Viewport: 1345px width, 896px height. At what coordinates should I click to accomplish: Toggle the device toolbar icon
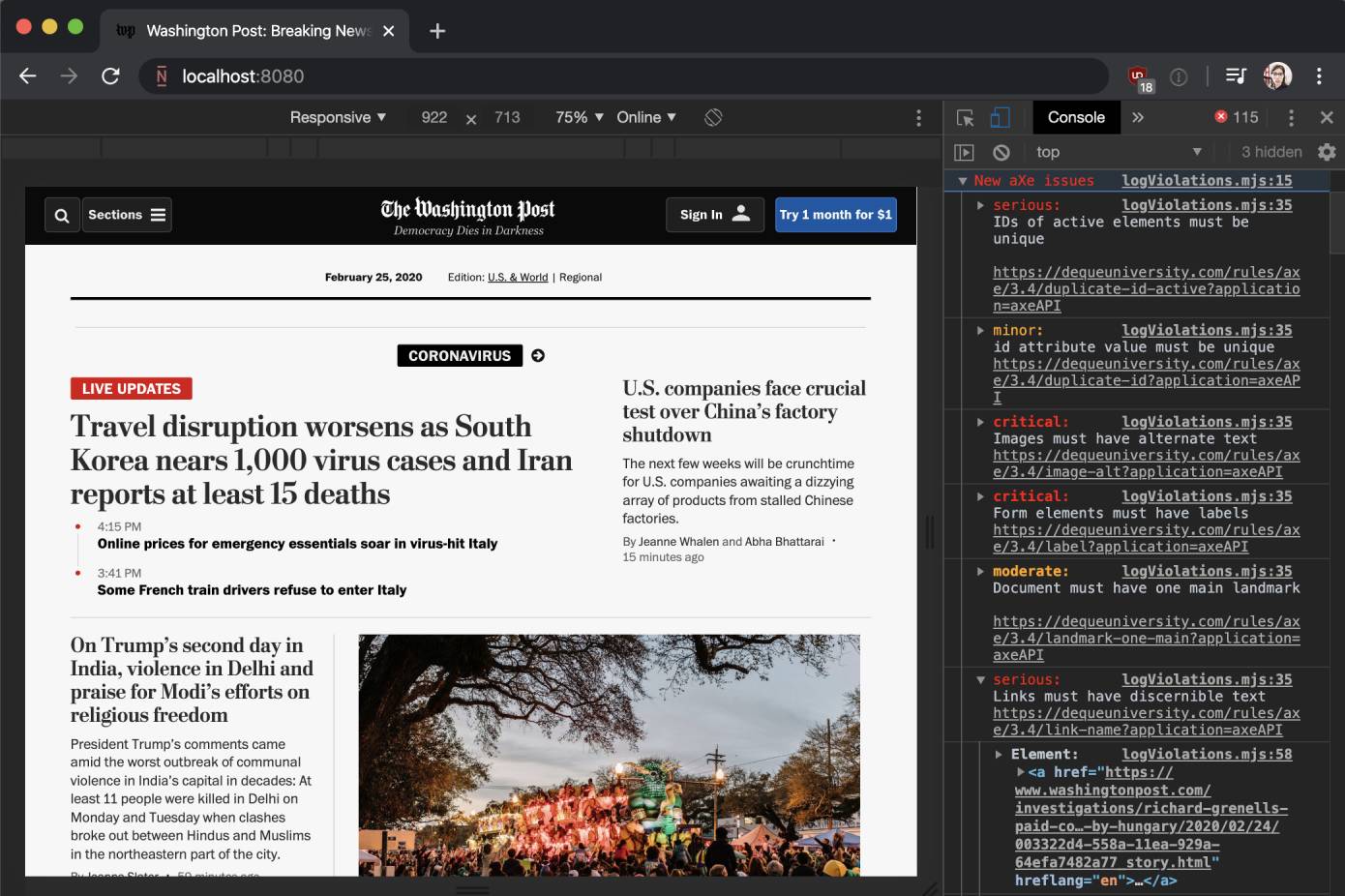[1000, 117]
